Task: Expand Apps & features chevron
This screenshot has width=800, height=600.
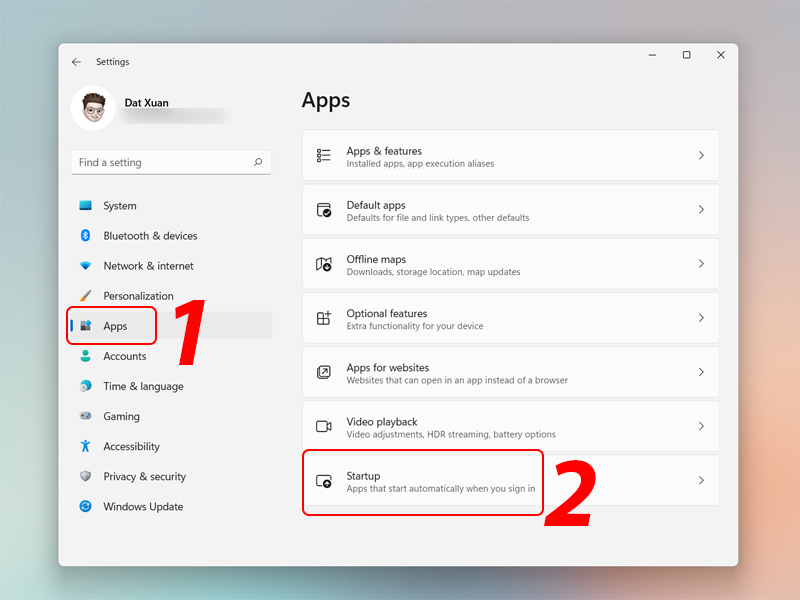Action: (x=701, y=155)
